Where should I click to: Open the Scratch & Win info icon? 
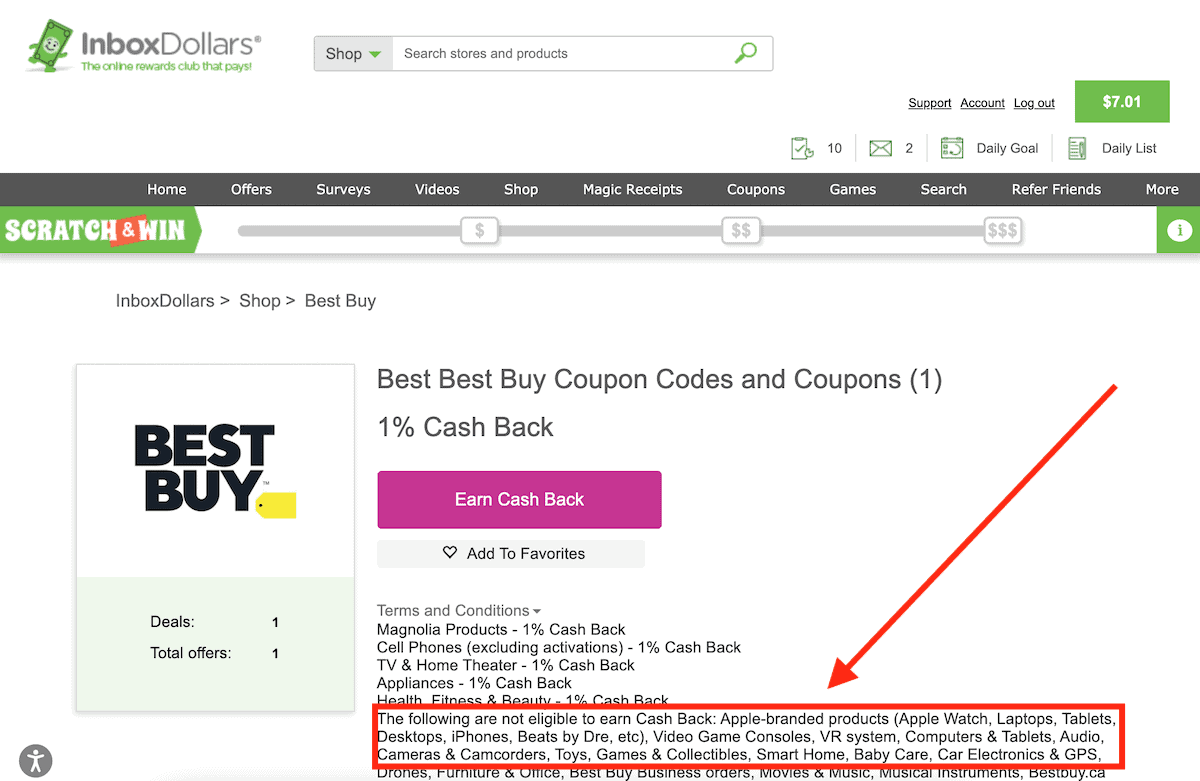pyautogui.click(x=1178, y=230)
